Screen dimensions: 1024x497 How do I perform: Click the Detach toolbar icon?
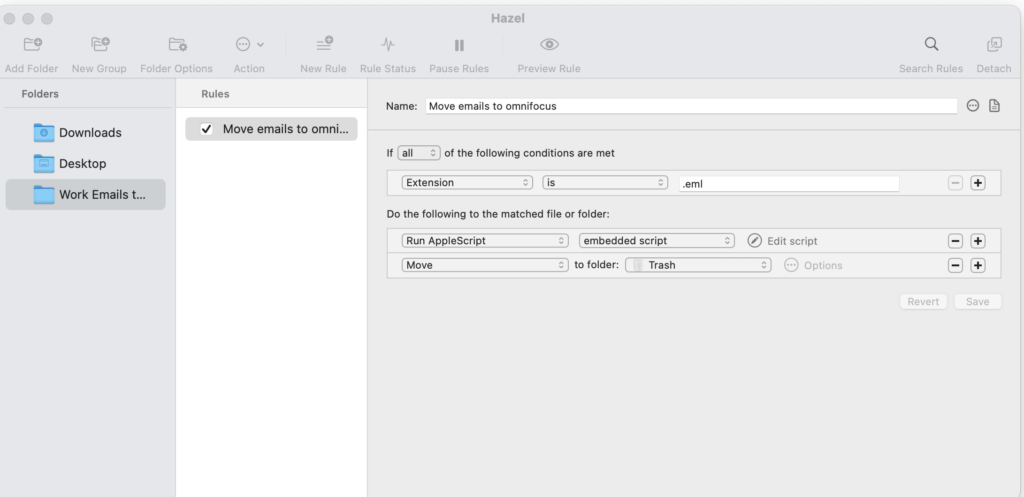[x=994, y=45]
